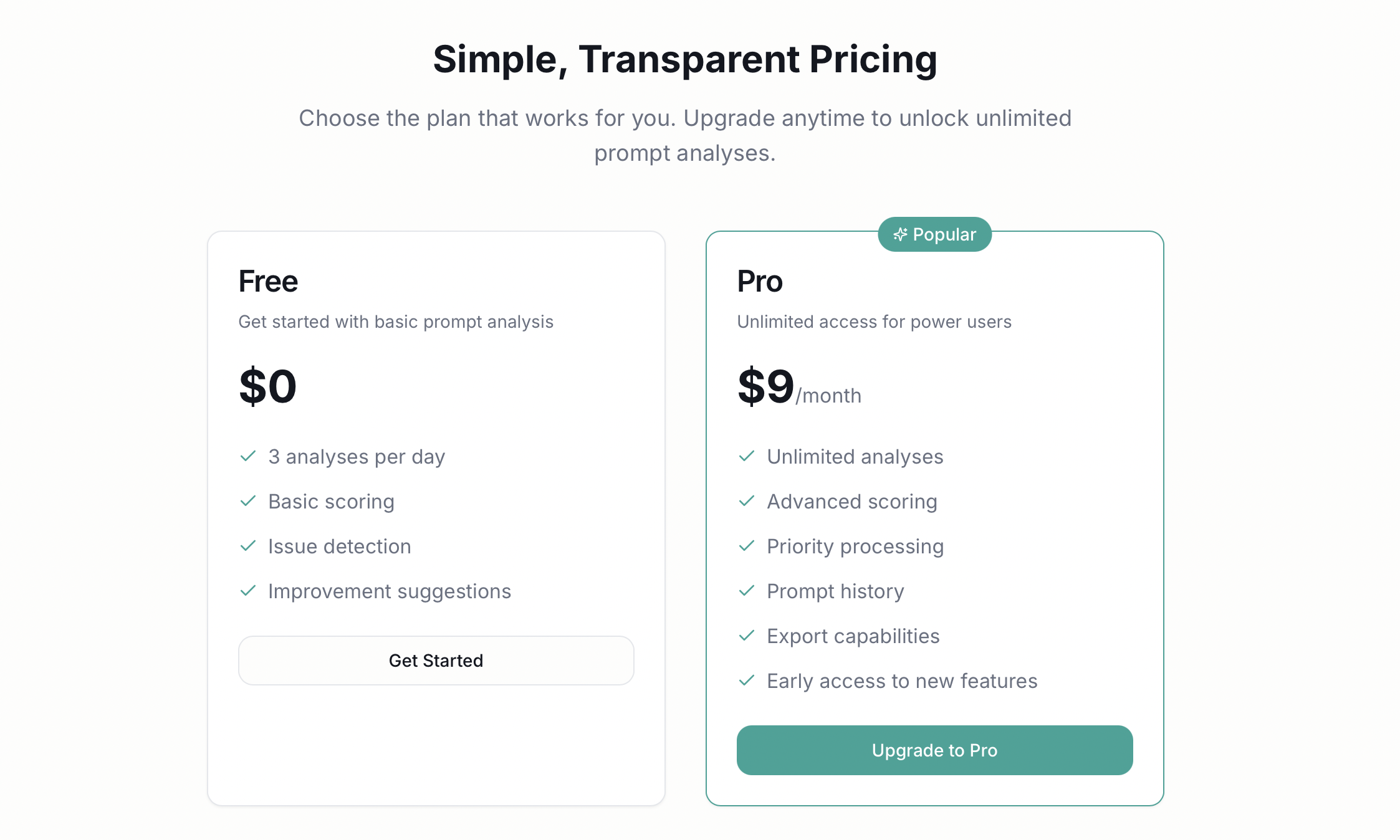Click the checkmark beside 'Priority processing'
The height and width of the screenshot is (840, 1400).
(x=747, y=546)
